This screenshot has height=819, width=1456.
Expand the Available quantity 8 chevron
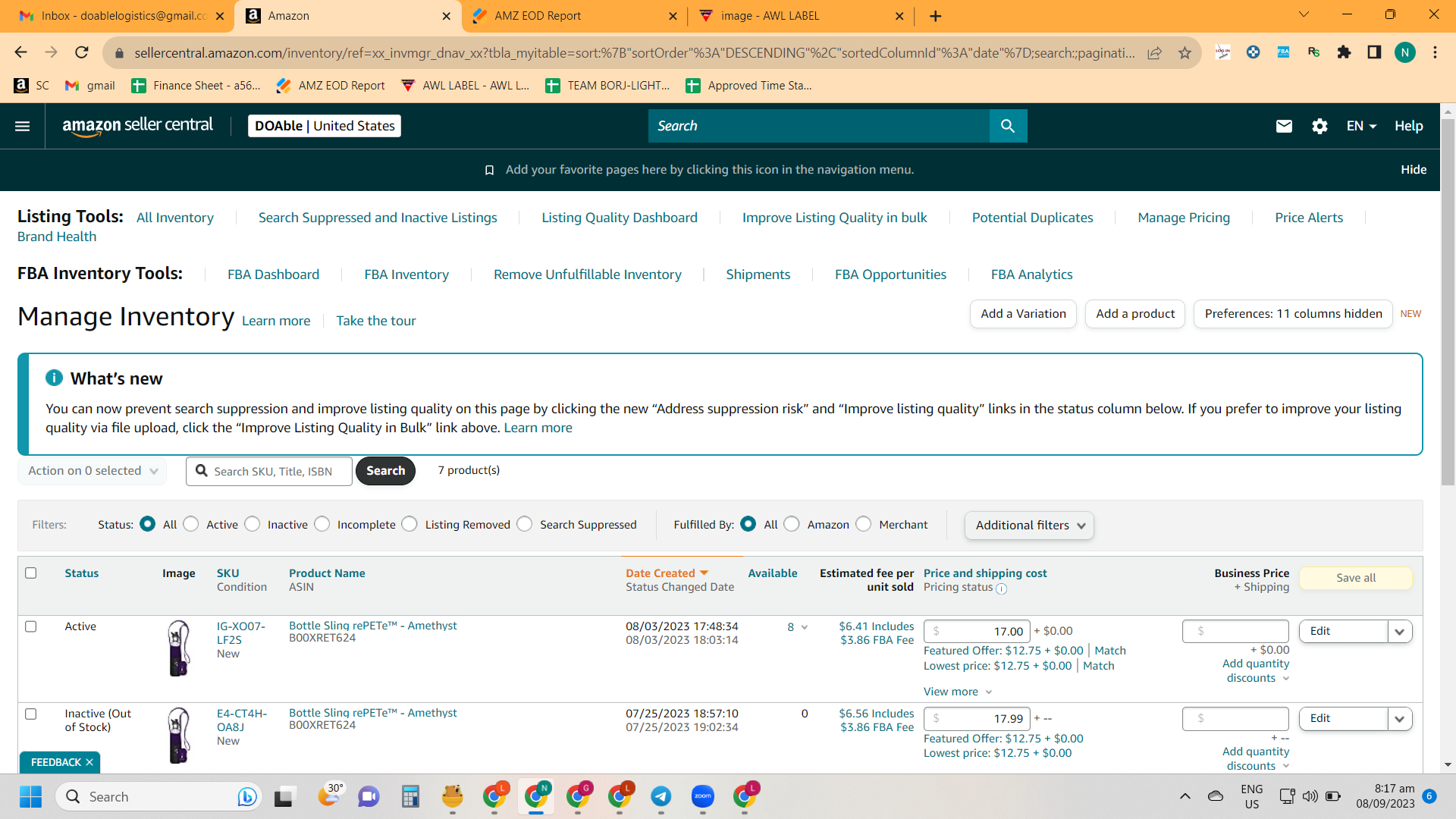805,627
